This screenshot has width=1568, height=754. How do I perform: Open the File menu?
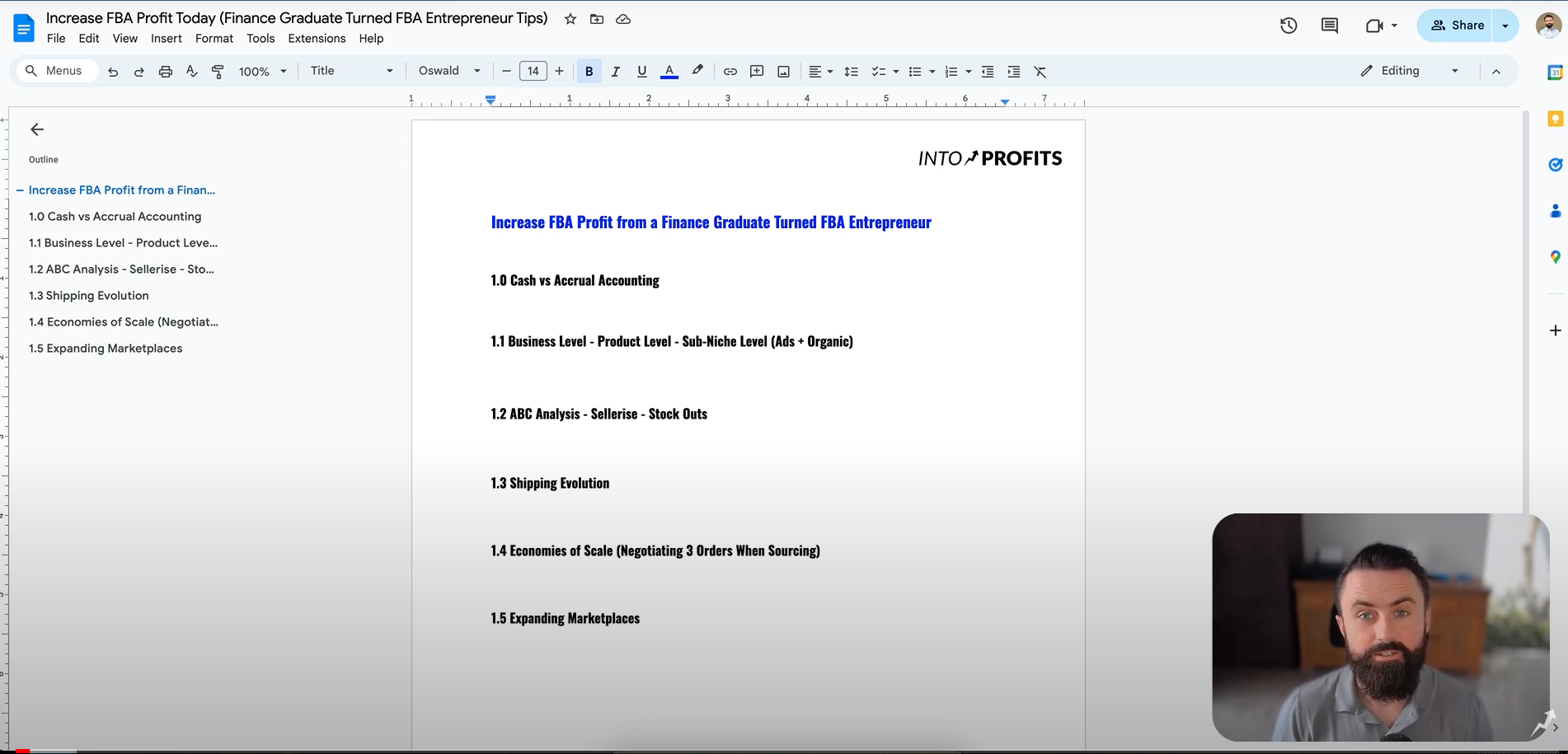tap(56, 39)
